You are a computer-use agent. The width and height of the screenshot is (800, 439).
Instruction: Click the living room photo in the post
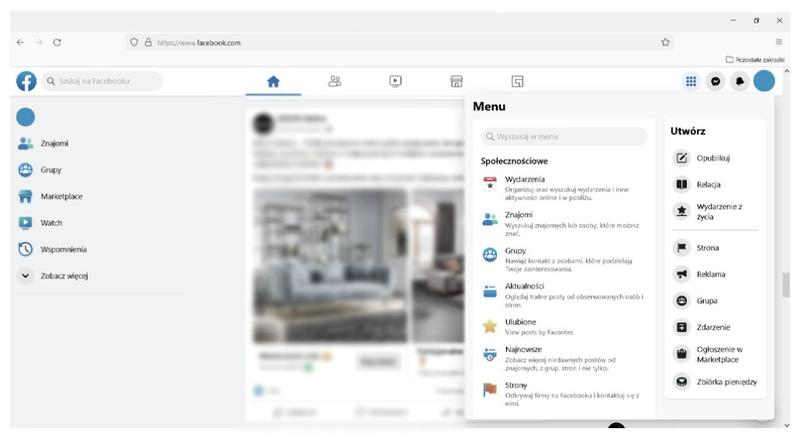click(330, 265)
